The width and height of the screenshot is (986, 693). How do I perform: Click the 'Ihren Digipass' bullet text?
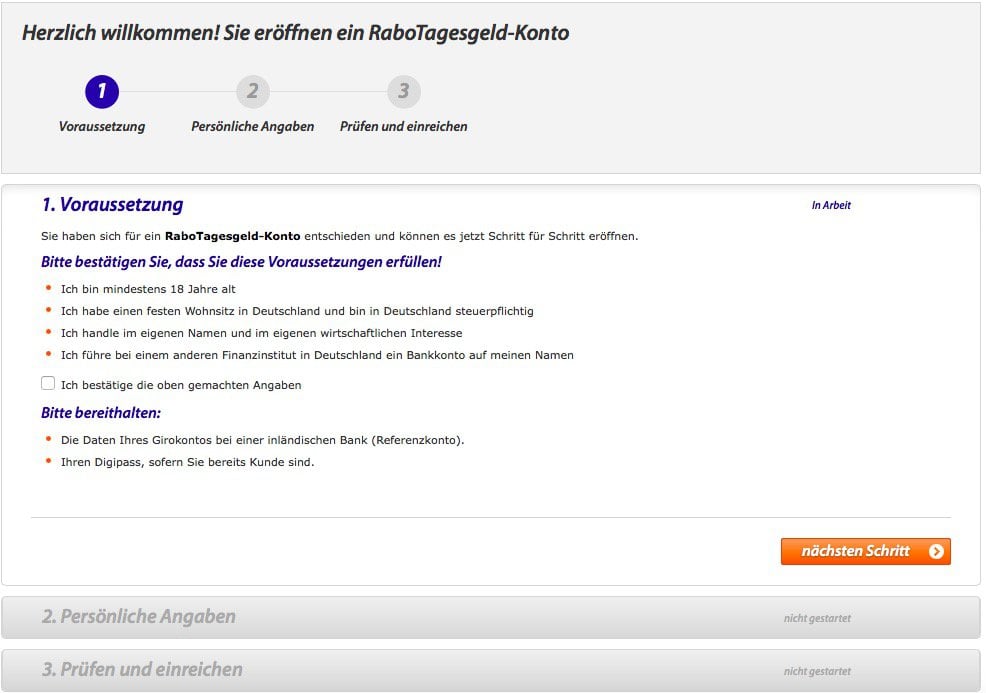point(187,462)
